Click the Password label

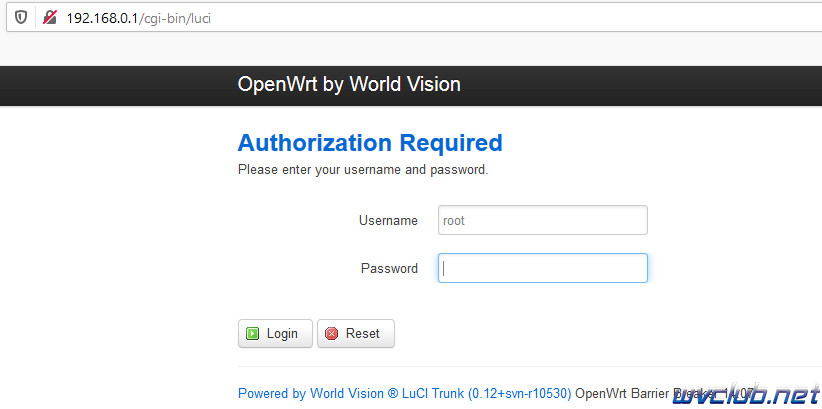(389, 268)
